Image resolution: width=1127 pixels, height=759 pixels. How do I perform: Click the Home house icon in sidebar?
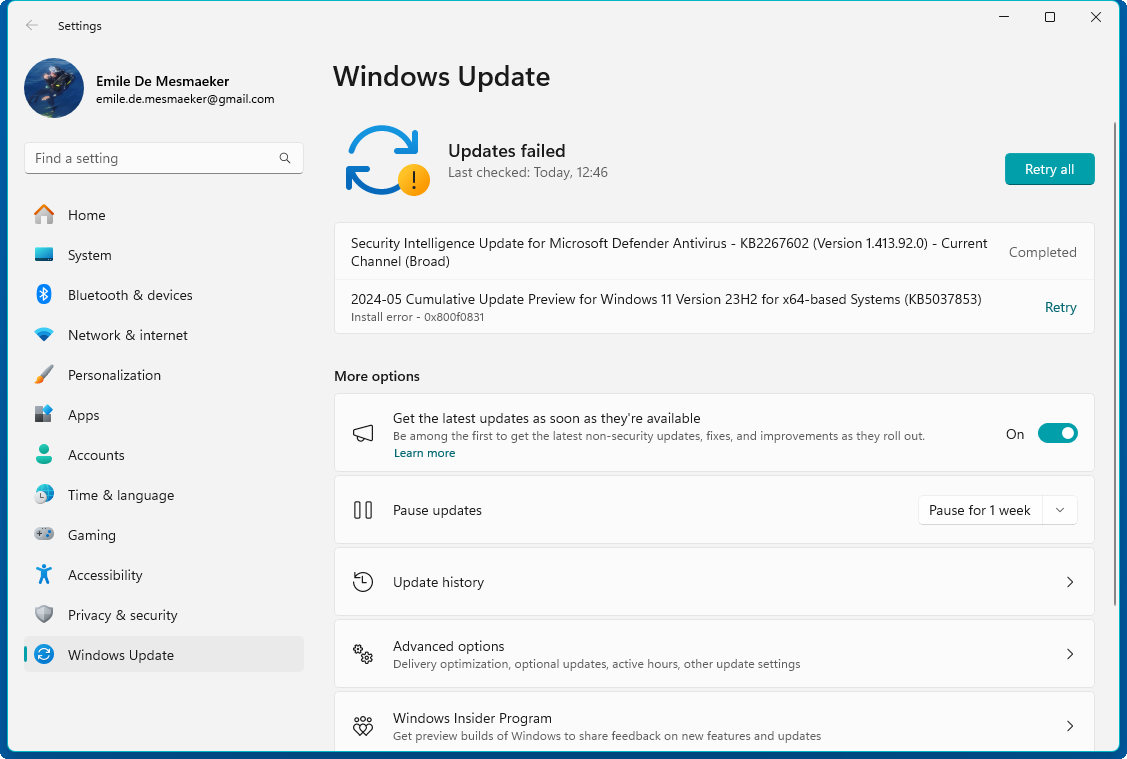coord(44,214)
